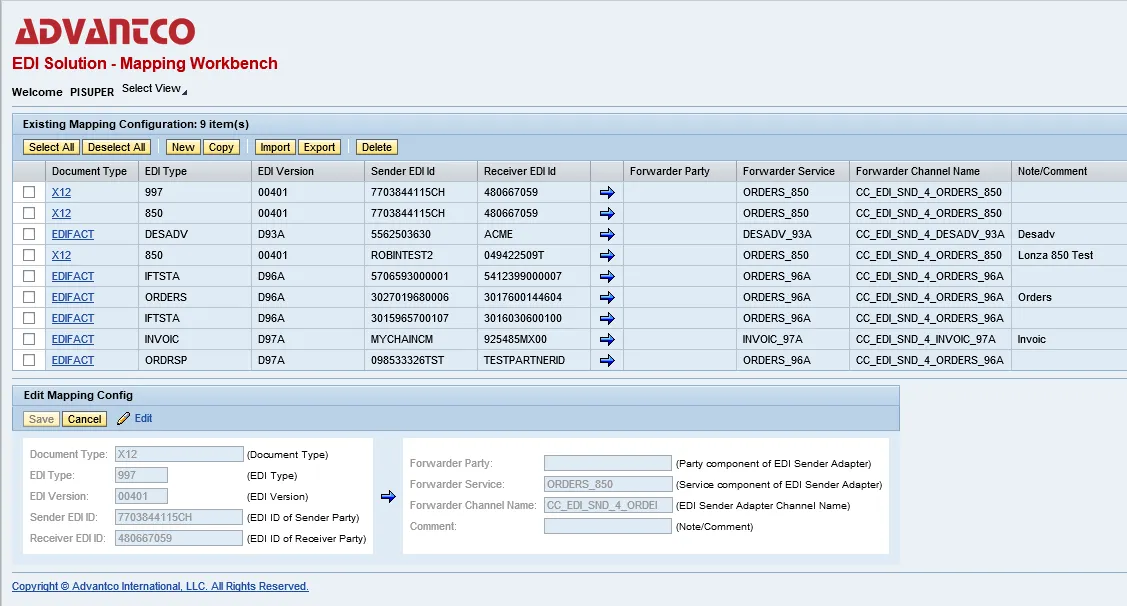Screen dimensions: 1127x606
Task: Open the EDIFACT link in the INVOIC row
Action: [x=73, y=339]
